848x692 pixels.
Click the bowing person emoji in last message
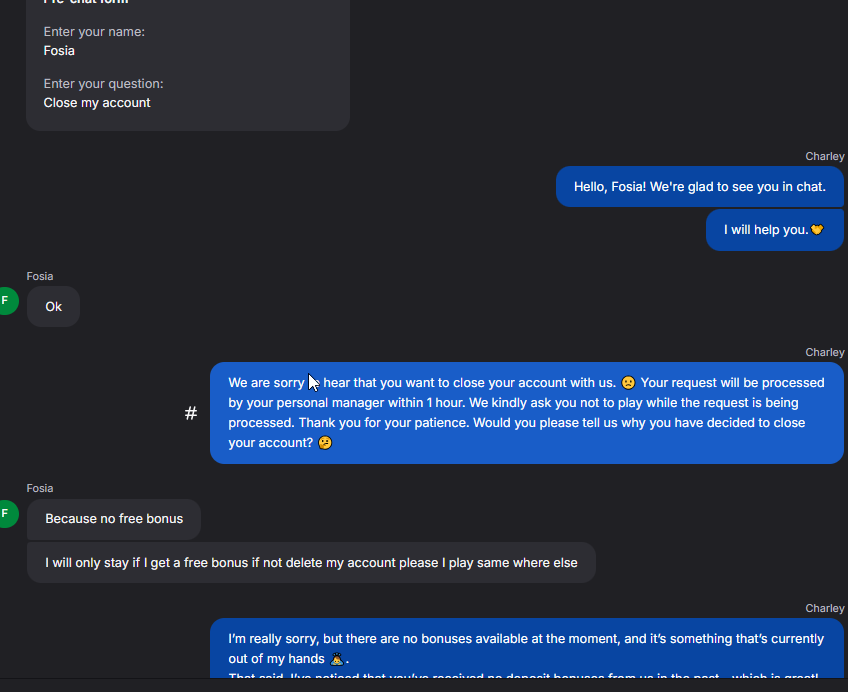[x=338, y=659]
